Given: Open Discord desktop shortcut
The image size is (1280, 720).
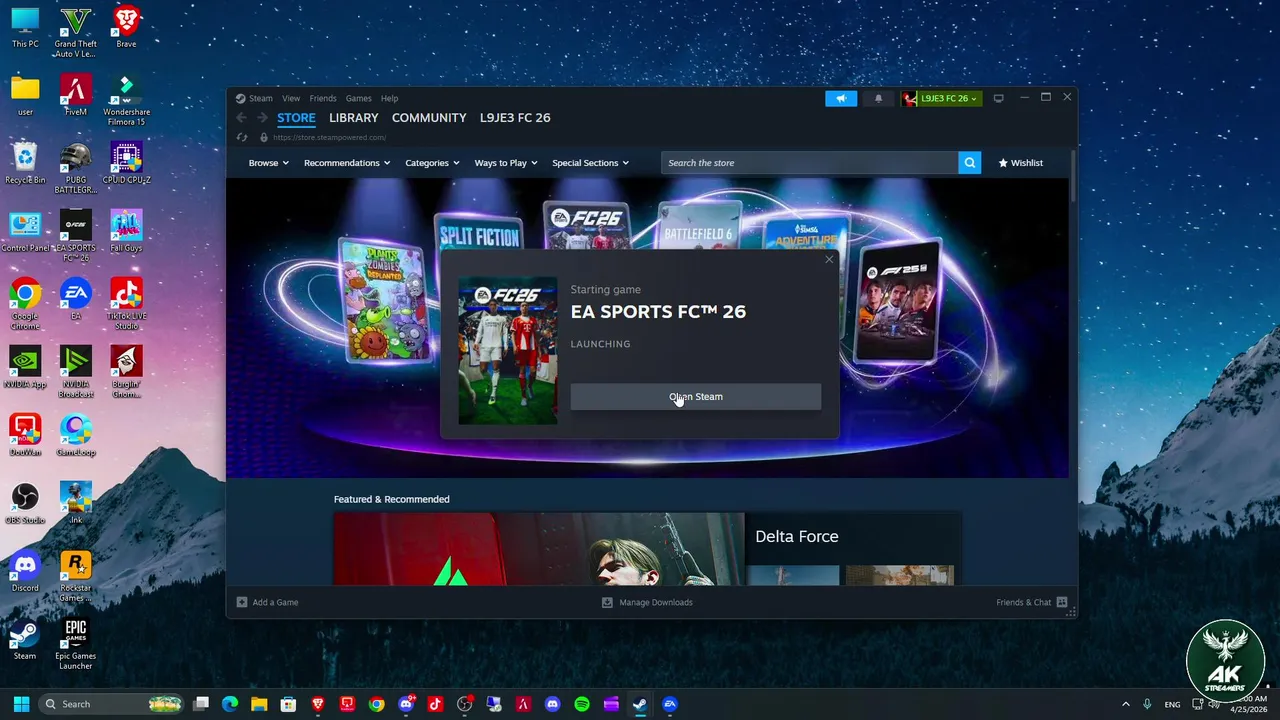Looking at the screenshot, I should (25, 571).
